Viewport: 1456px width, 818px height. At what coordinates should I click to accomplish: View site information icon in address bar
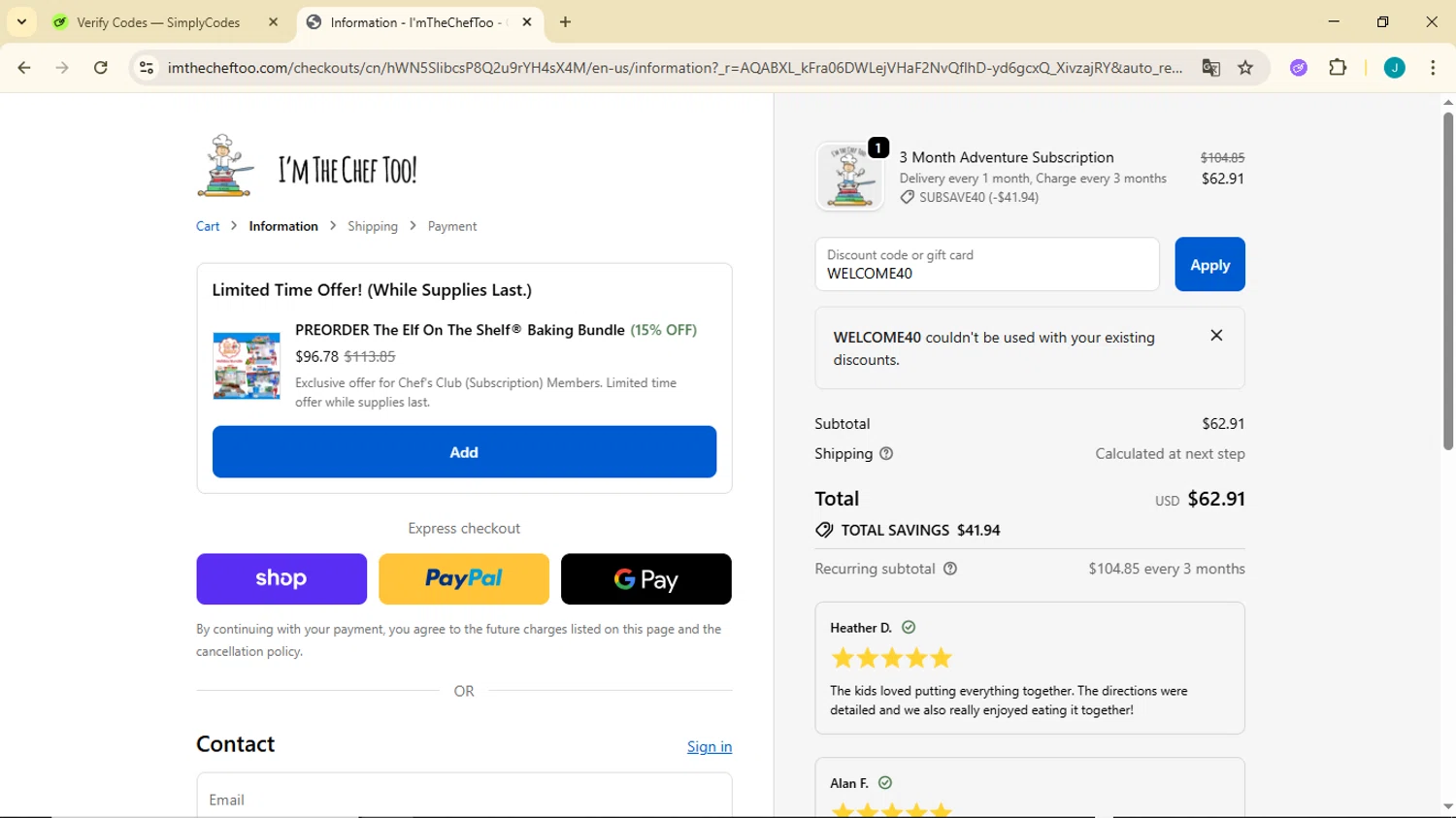(147, 68)
